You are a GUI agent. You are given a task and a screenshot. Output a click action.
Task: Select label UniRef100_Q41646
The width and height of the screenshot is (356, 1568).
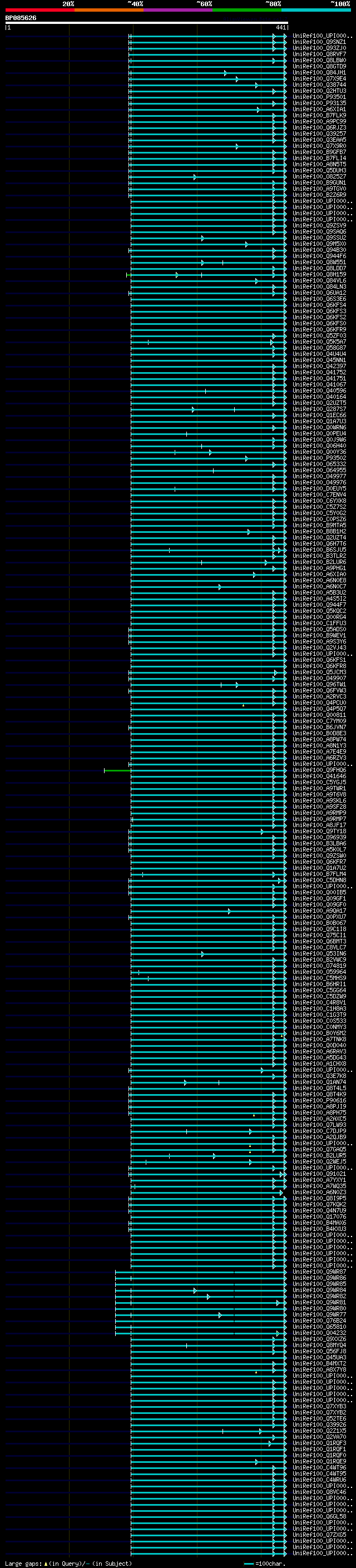coord(319,776)
